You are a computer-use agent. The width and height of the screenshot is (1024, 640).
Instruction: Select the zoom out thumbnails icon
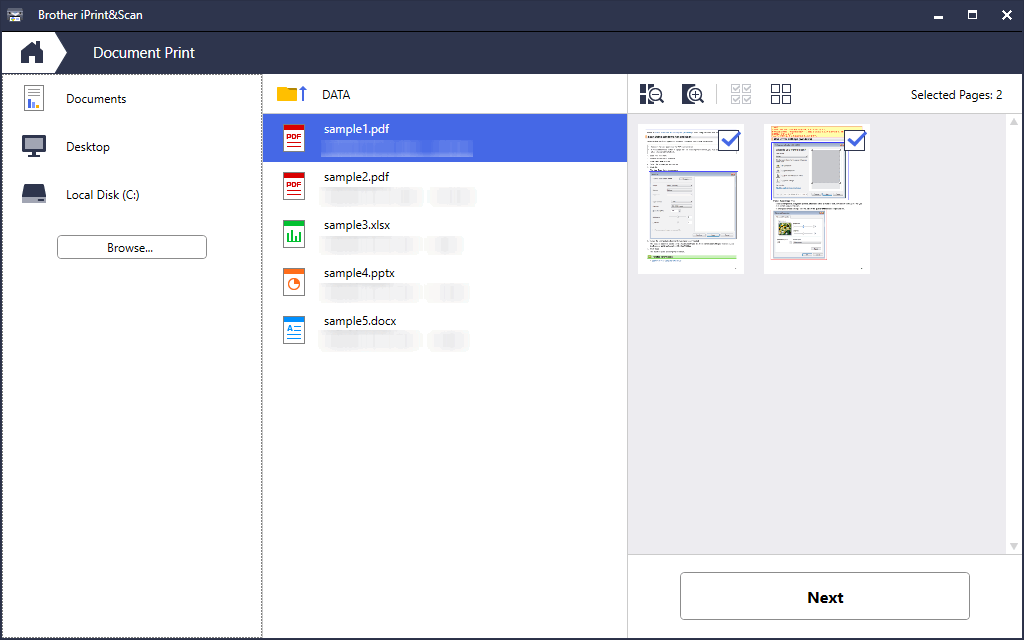pyautogui.click(x=651, y=93)
